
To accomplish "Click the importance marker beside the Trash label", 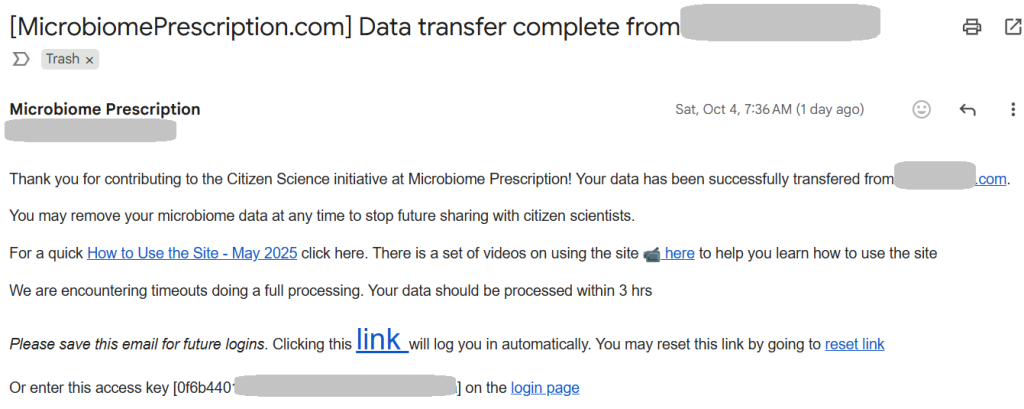I will 20,59.
